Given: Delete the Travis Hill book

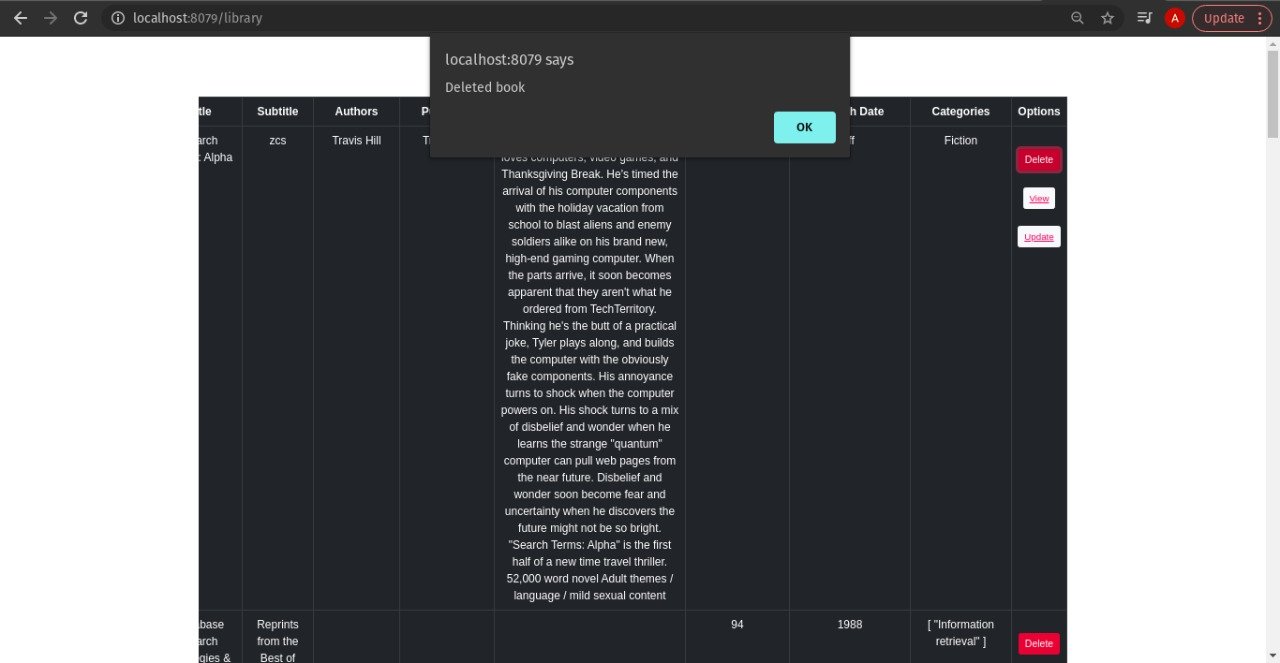Looking at the screenshot, I should [x=1039, y=159].
